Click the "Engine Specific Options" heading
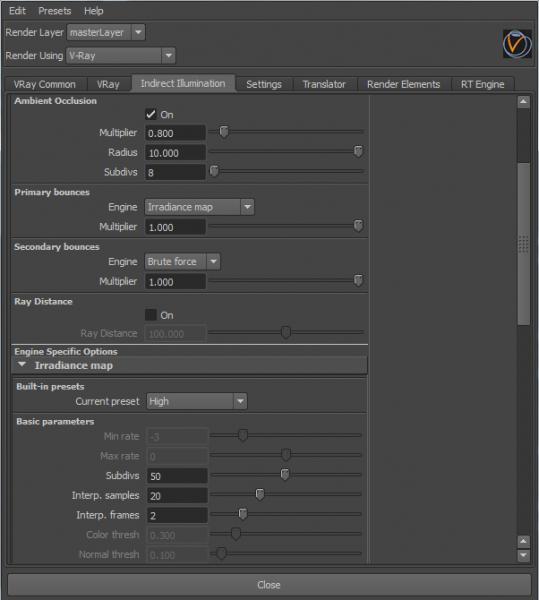The height and width of the screenshot is (600, 539). (66, 351)
